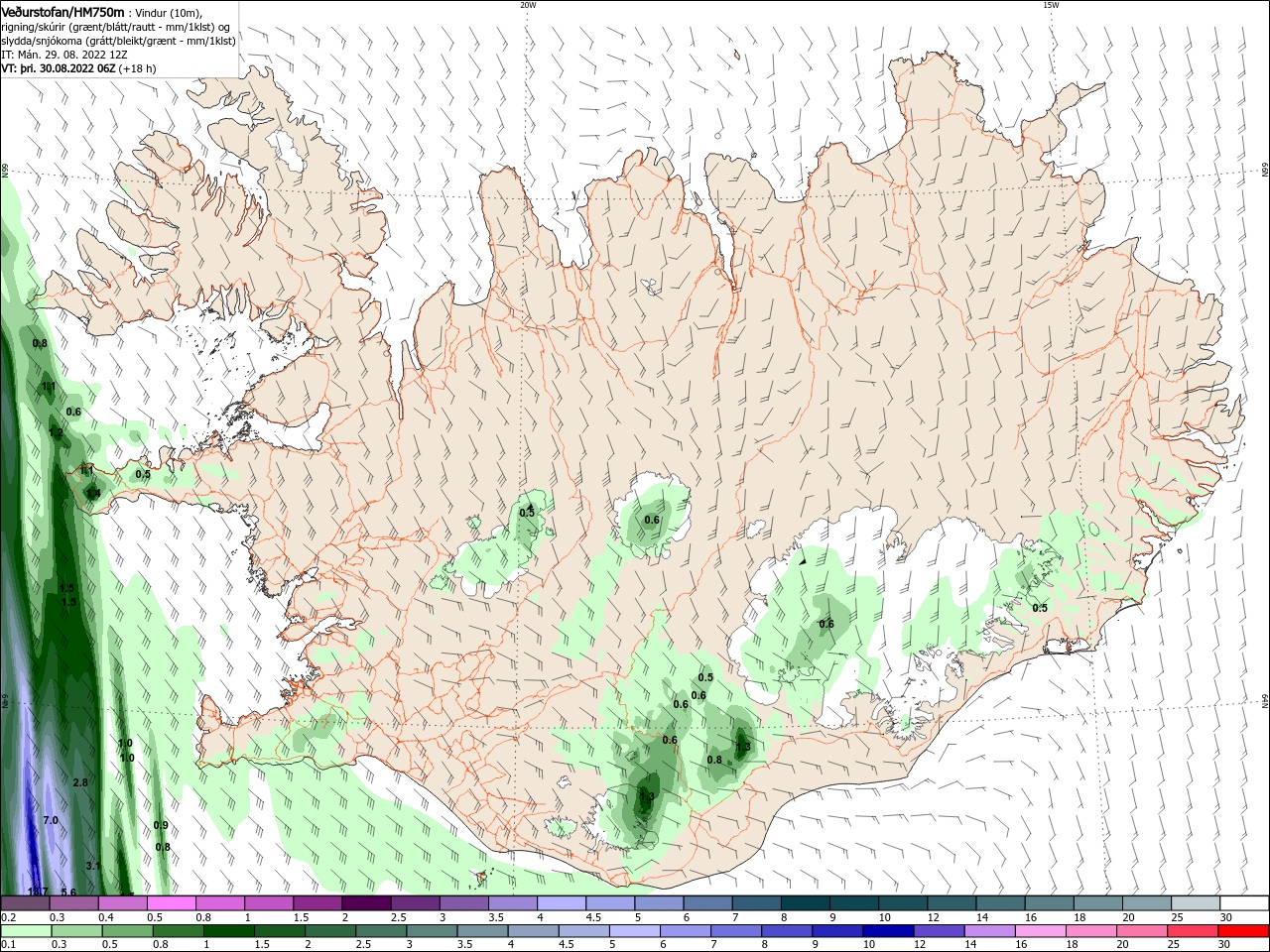Pick the bright pink swatch starting at 0.5

171,903
